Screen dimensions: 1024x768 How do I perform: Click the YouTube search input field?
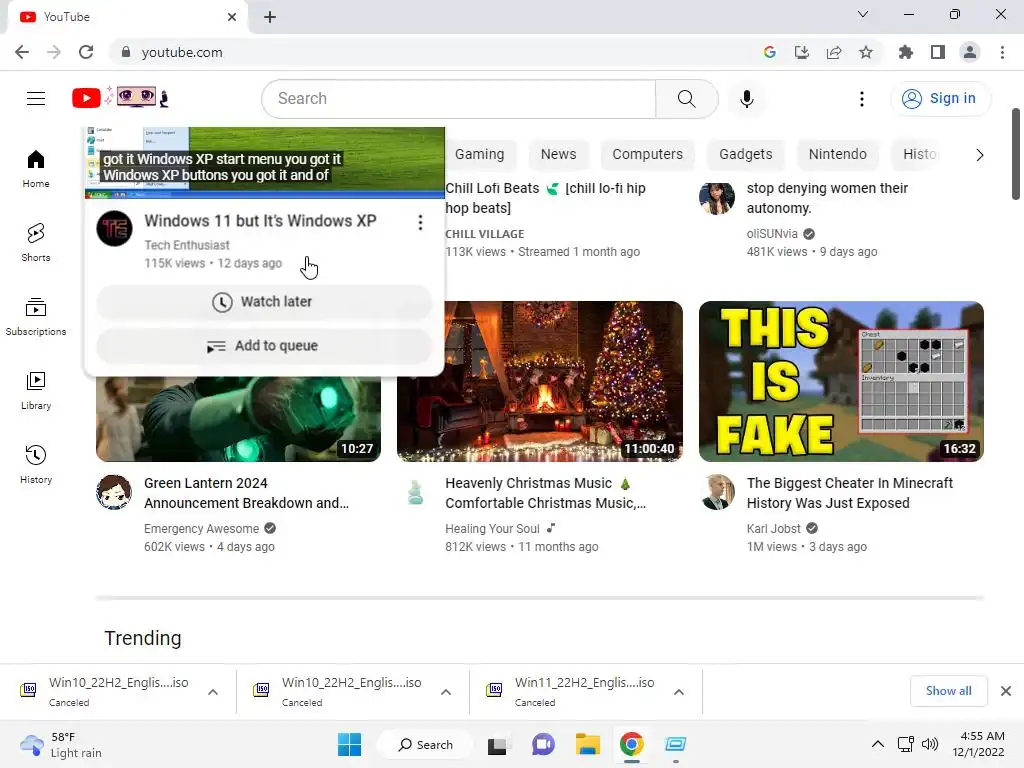click(458, 99)
